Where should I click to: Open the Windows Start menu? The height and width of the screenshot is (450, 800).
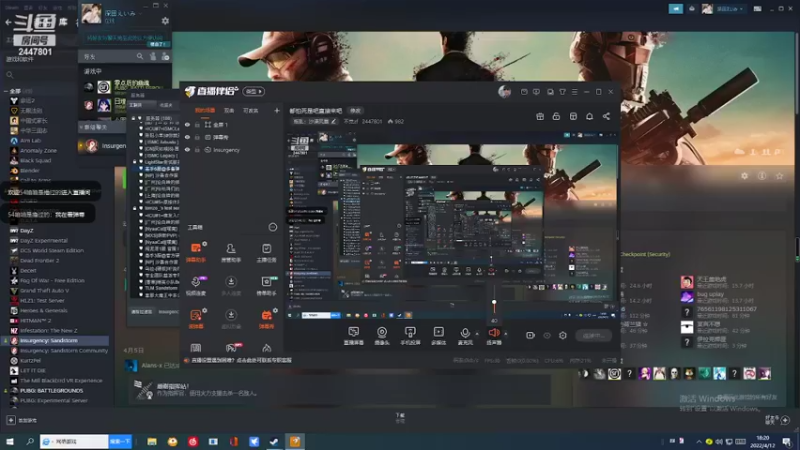click(x=10, y=441)
